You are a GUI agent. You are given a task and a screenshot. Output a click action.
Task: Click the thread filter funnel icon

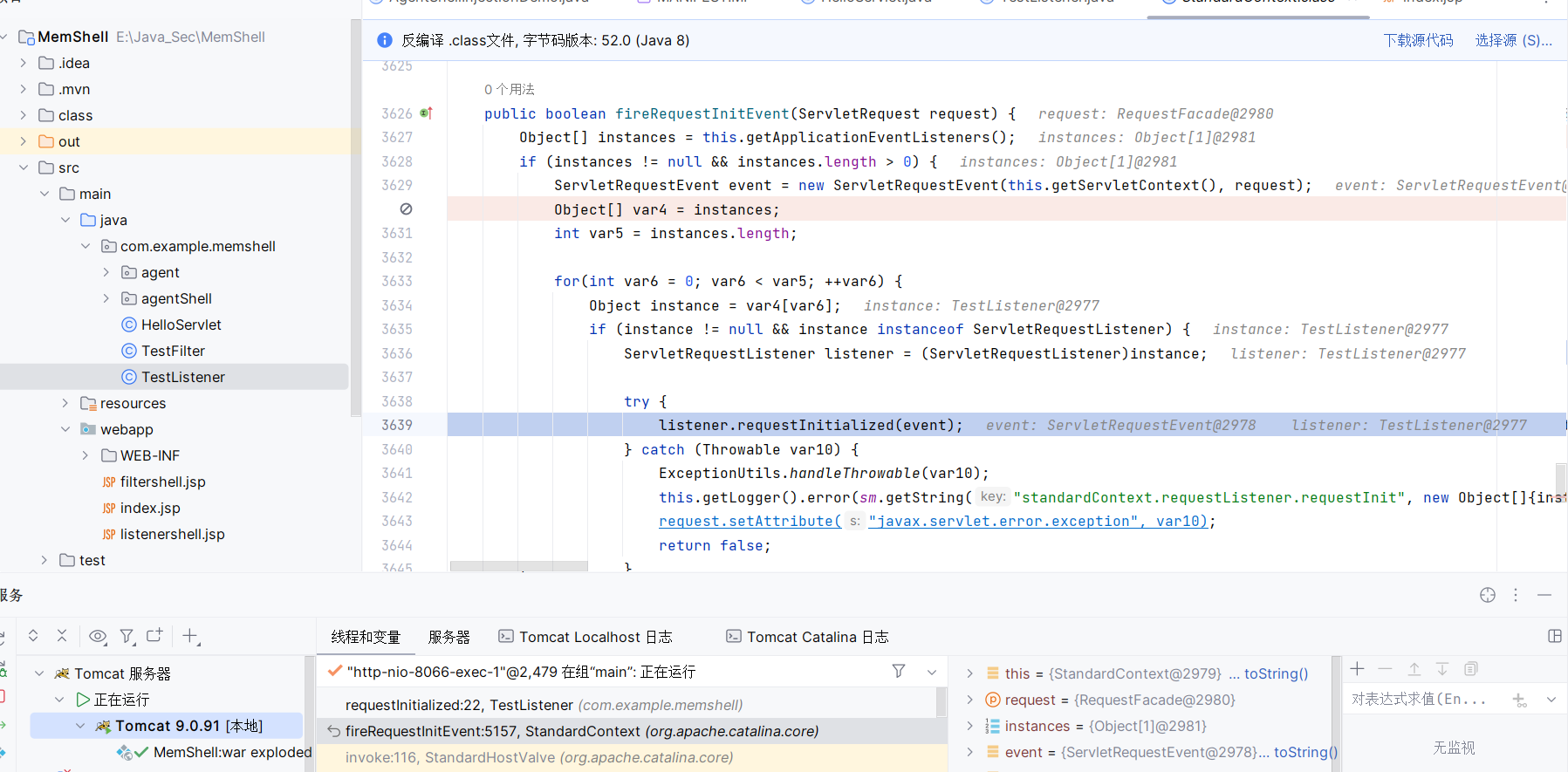(x=899, y=671)
